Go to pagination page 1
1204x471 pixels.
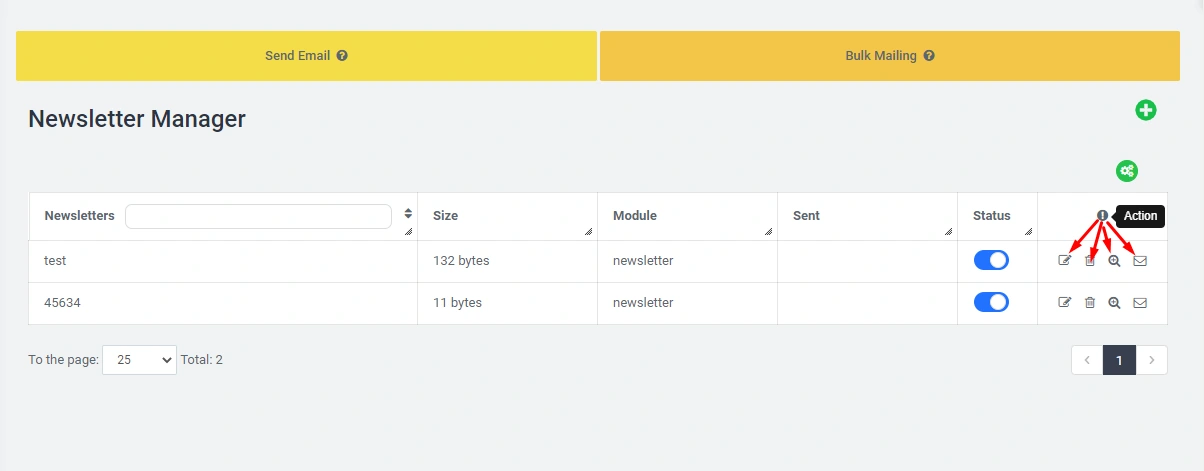coord(1119,360)
